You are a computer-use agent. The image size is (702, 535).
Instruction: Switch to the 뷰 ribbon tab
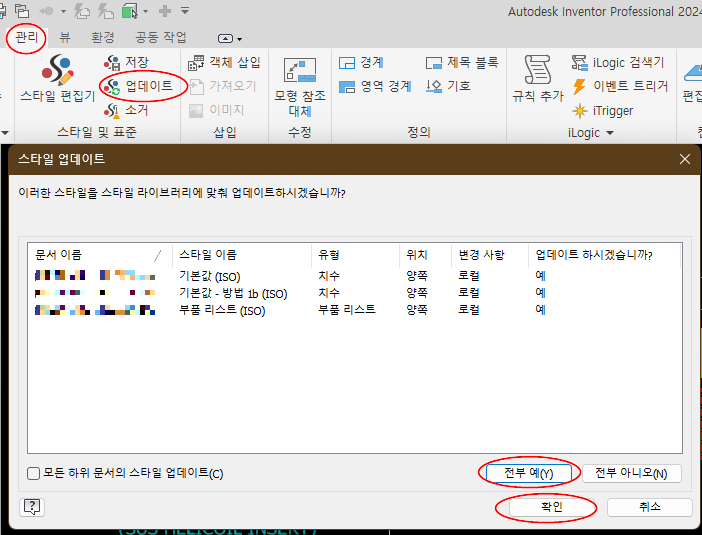coord(65,37)
